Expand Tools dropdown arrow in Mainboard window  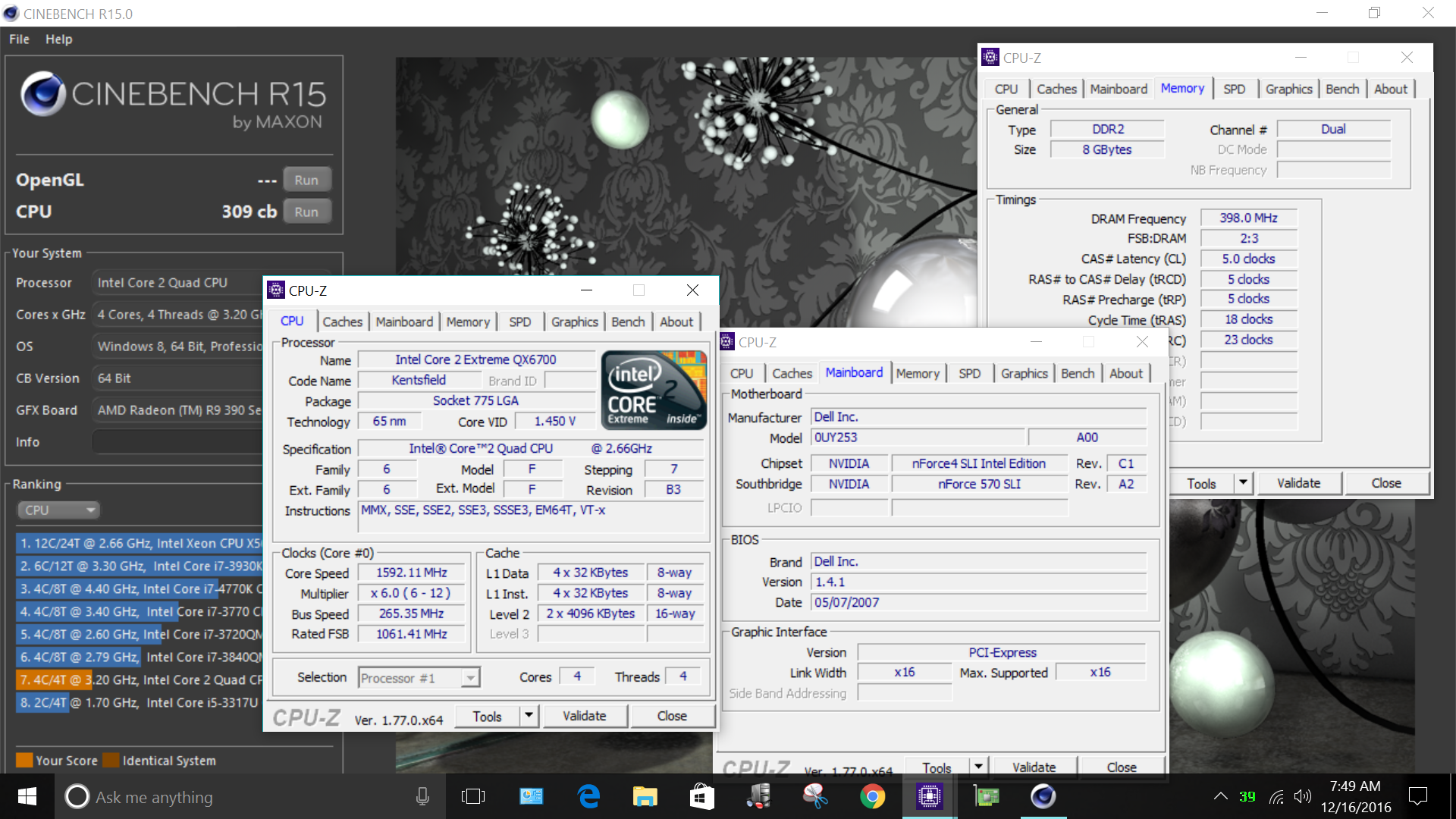[979, 767]
